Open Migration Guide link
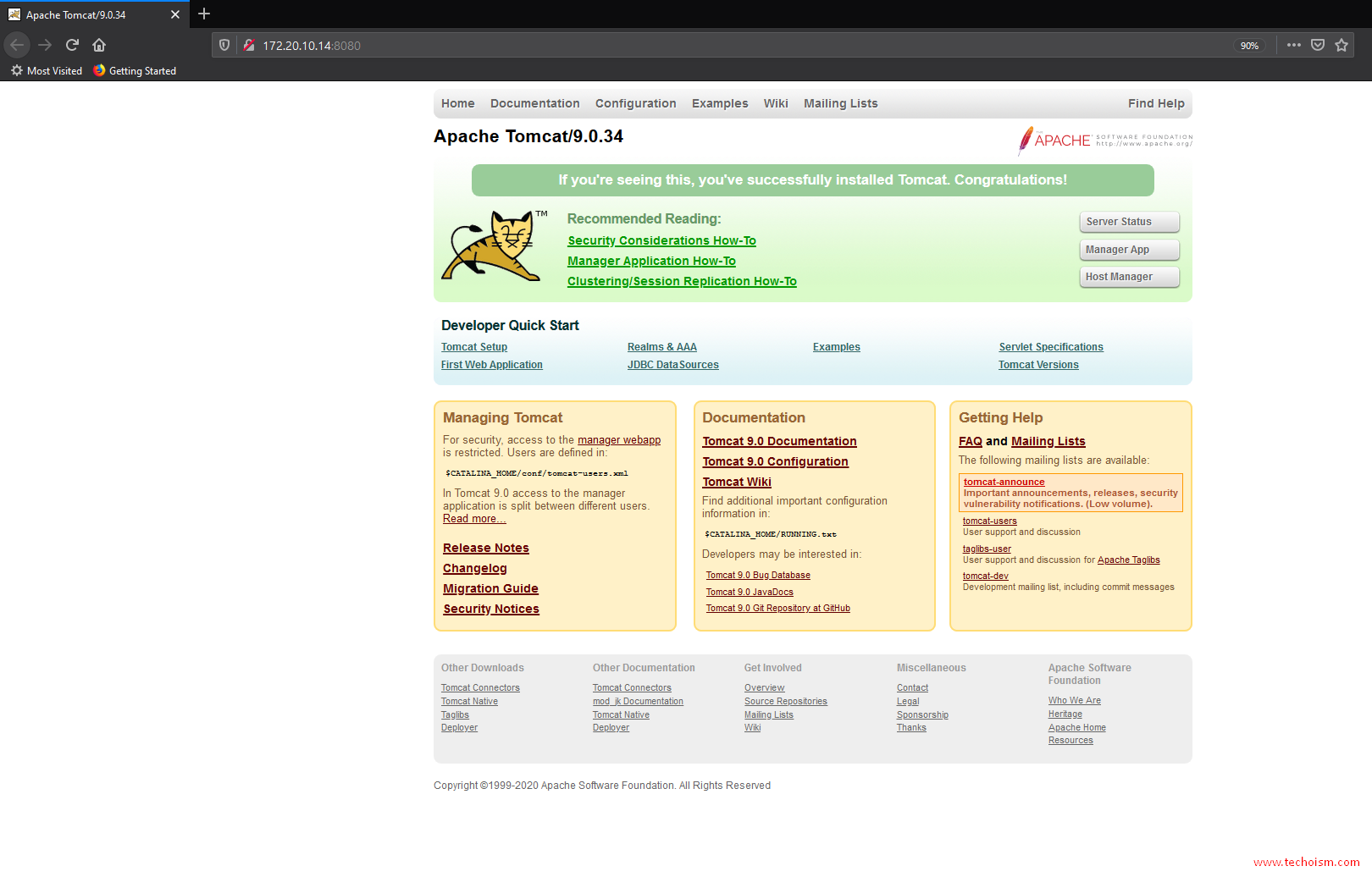The height and width of the screenshot is (877, 1372). (491, 589)
